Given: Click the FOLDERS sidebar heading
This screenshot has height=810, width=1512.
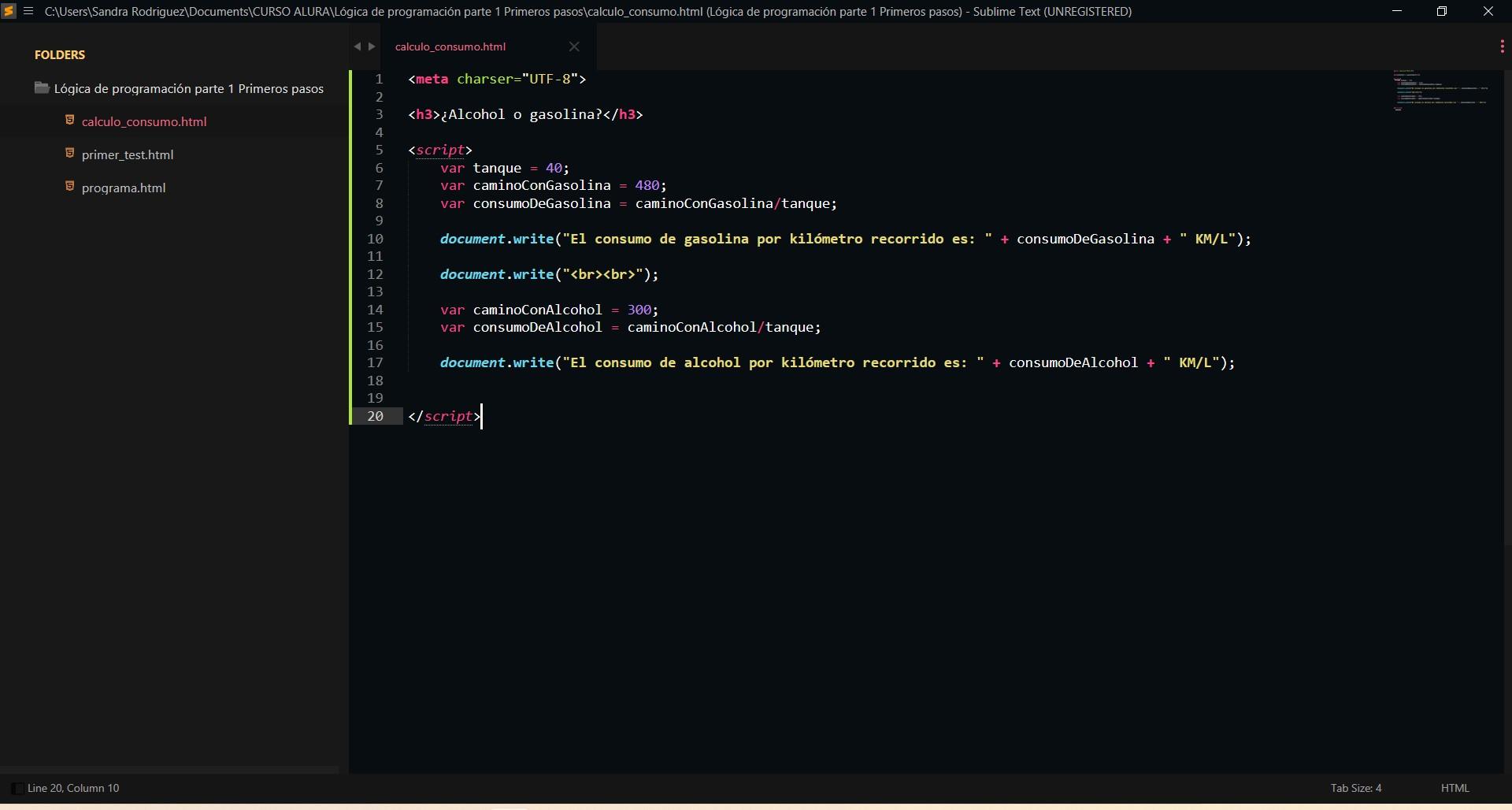Looking at the screenshot, I should 60,54.
